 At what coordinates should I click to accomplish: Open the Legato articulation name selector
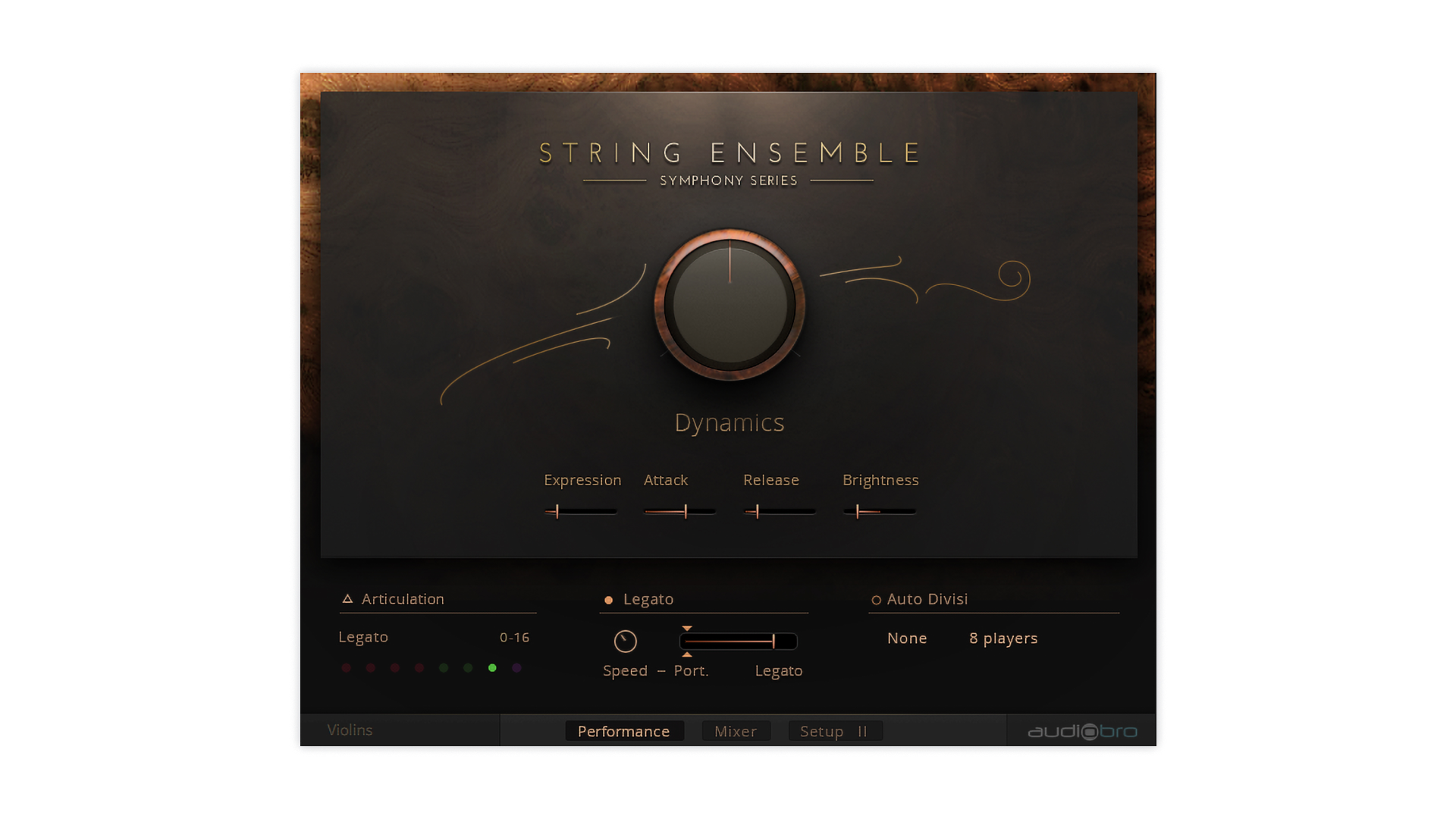tap(363, 637)
